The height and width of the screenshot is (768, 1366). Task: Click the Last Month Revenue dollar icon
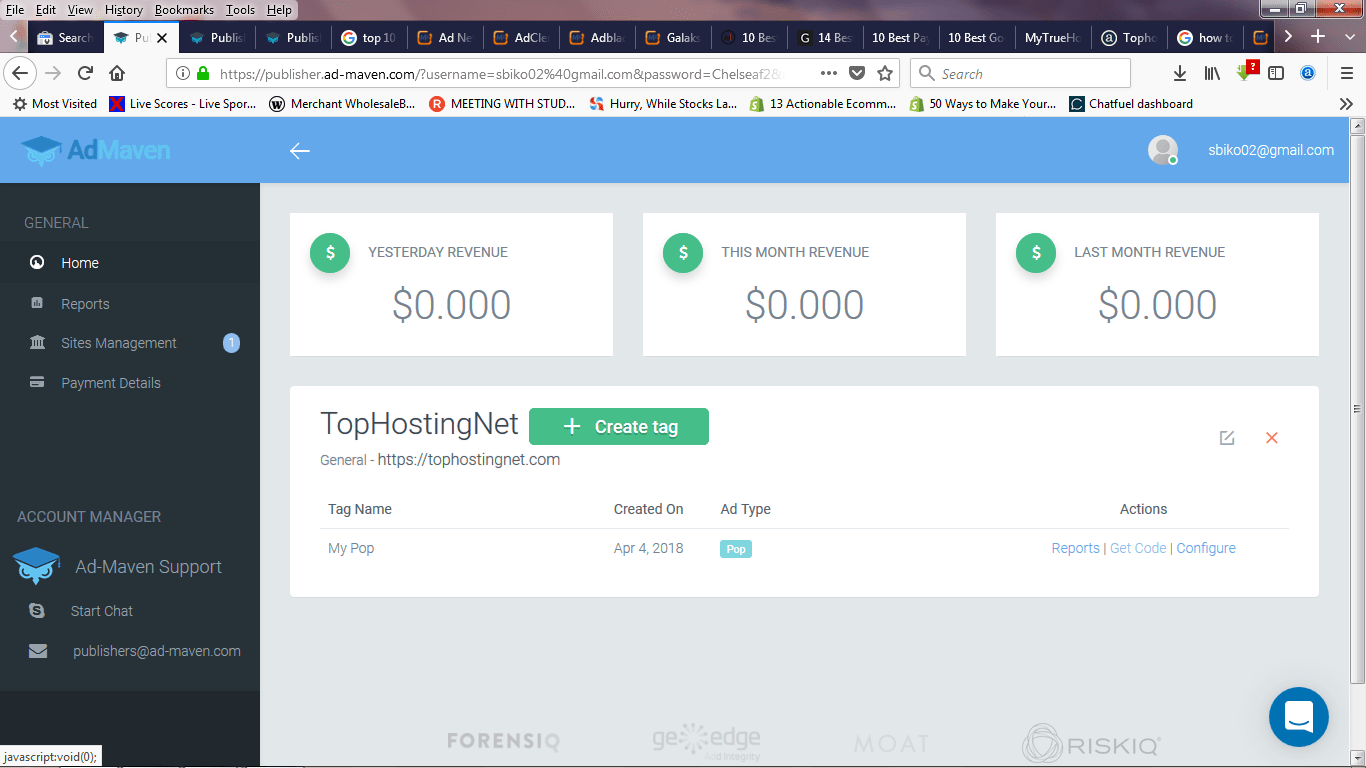[x=1036, y=253]
